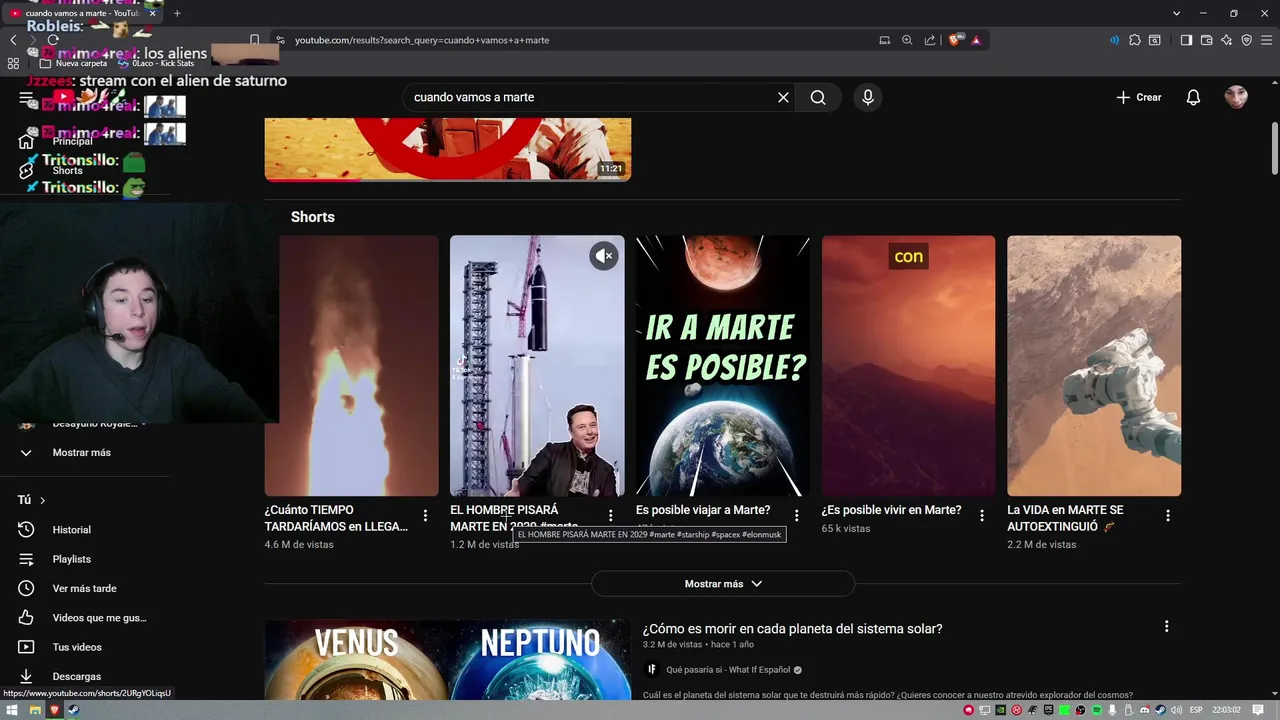Open a new browser tab with plus
Image resolution: width=1280 pixels, height=720 pixels.
177,13
